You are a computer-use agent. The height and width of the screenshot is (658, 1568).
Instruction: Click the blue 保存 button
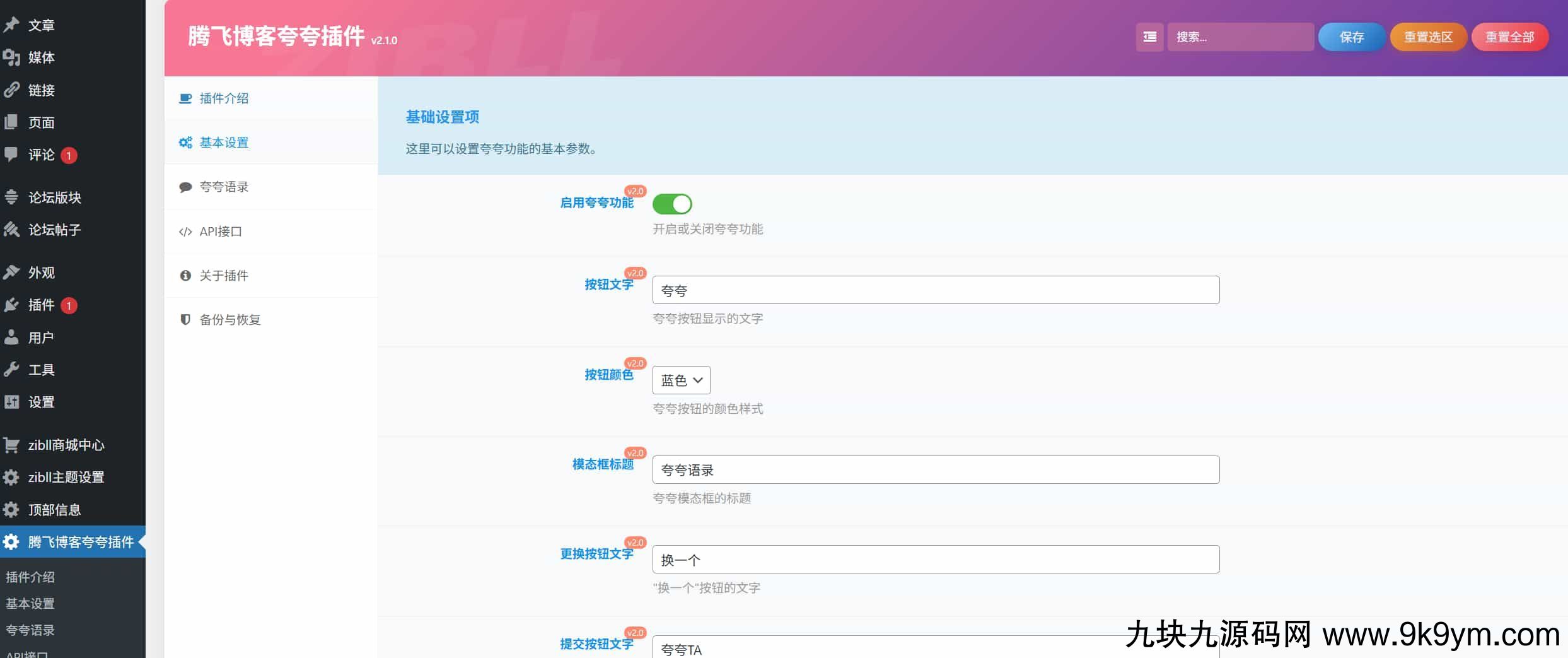(x=1351, y=37)
